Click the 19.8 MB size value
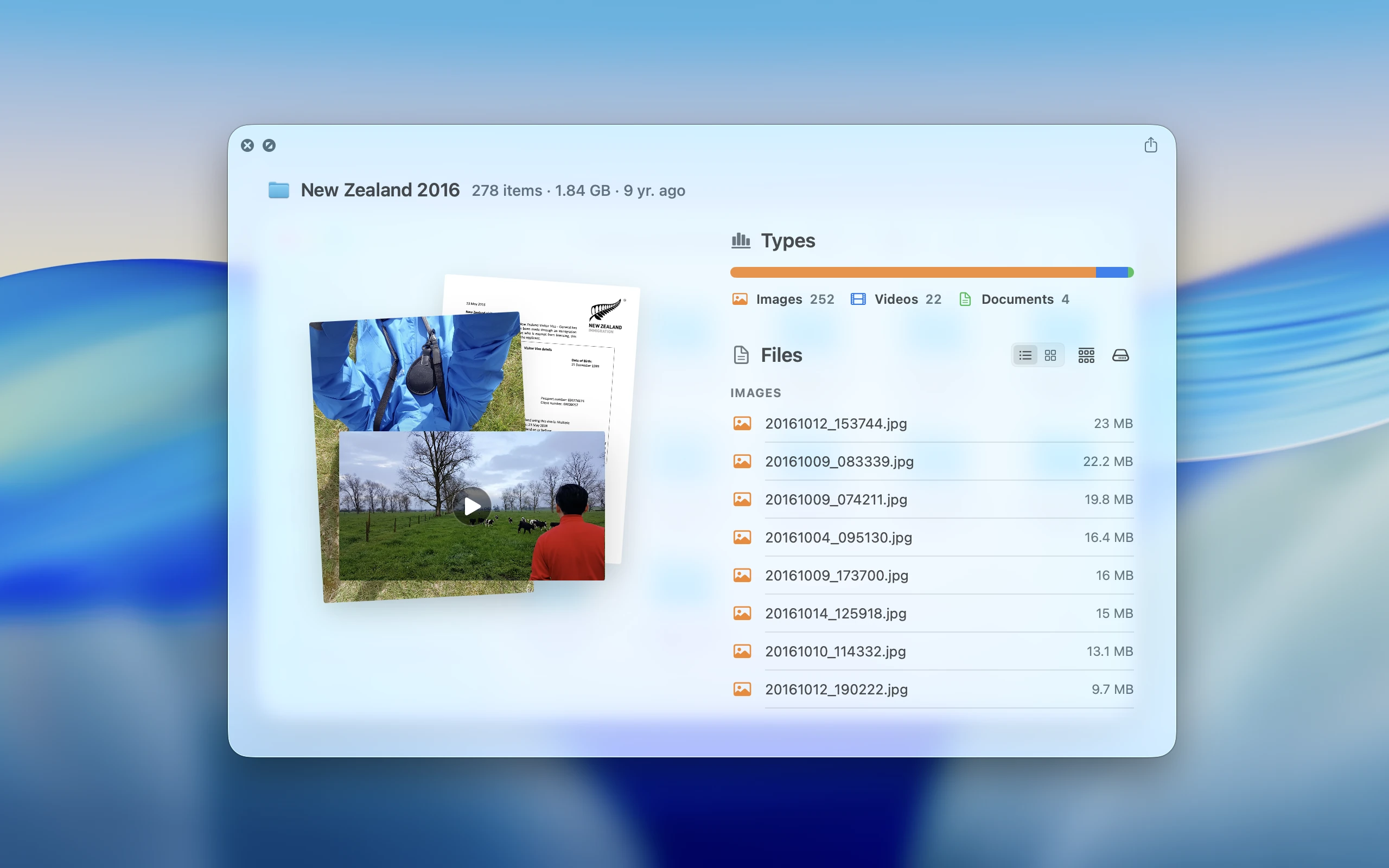Screen dimensions: 1389x868 coord(1108,500)
